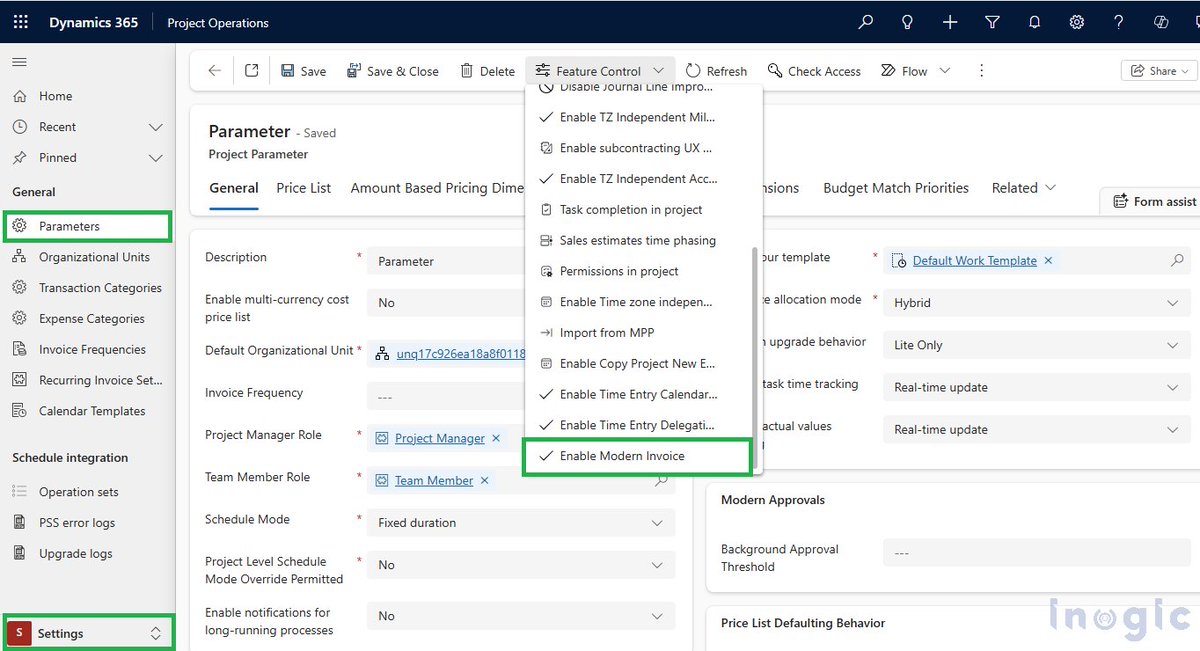Open the Lite Only dropdown
Viewport: 1200px width, 651px height.
coord(1036,345)
